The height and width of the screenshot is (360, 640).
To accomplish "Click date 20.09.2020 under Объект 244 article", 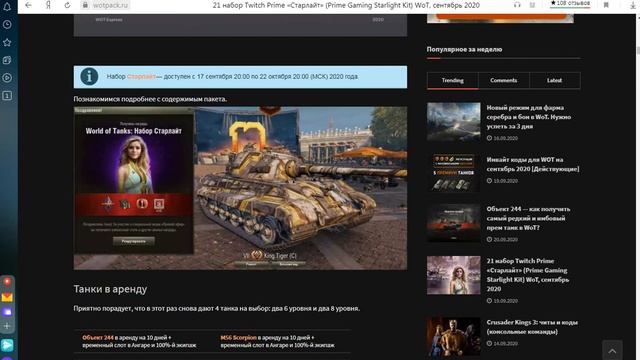I will [x=505, y=240].
